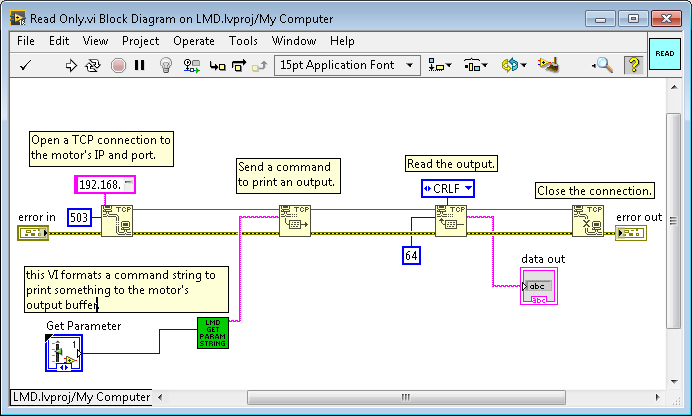This screenshot has height=416, width=692.
Task: Click the Step Into button
Action: (218, 66)
